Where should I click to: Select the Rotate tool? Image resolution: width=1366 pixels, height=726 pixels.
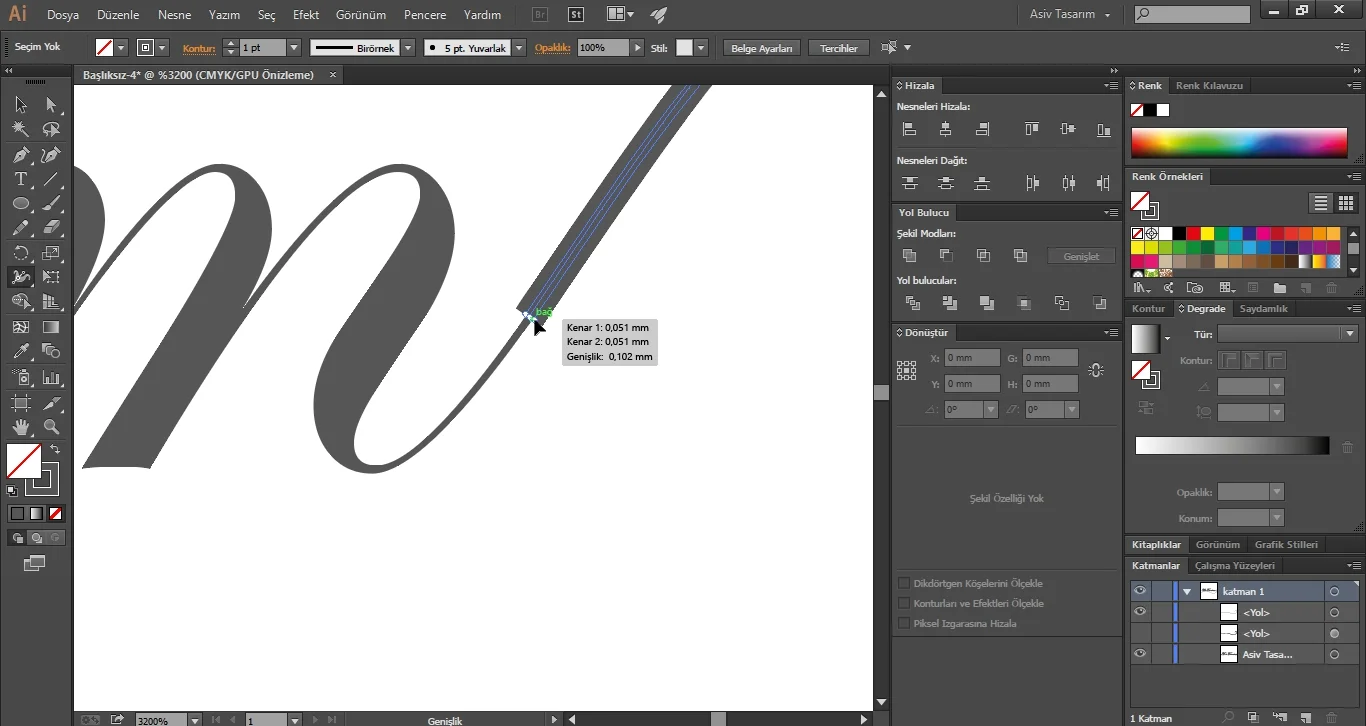tap(21, 253)
